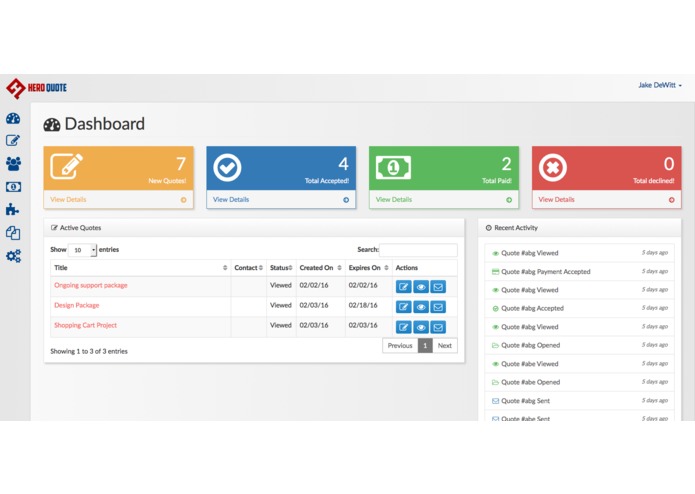This screenshot has height=494, width=695.
Task: Click Quote #abg Opened activity entry
Action: (579, 345)
